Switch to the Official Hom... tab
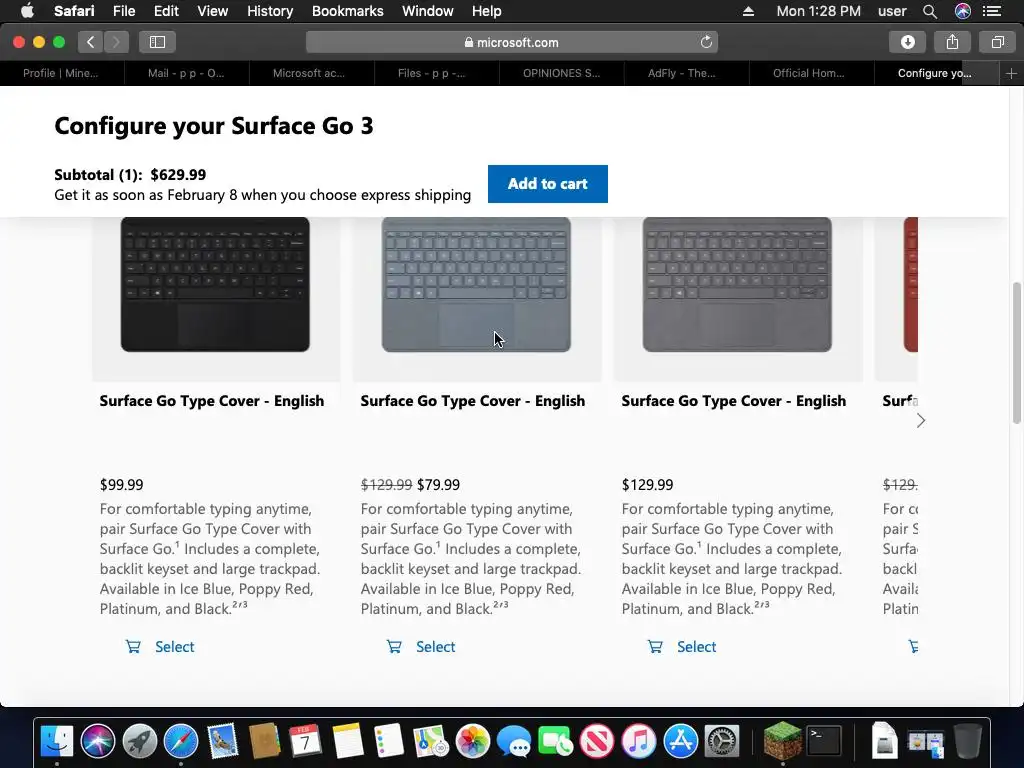1024x768 pixels. pyautogui.click(x=808, y=73)
